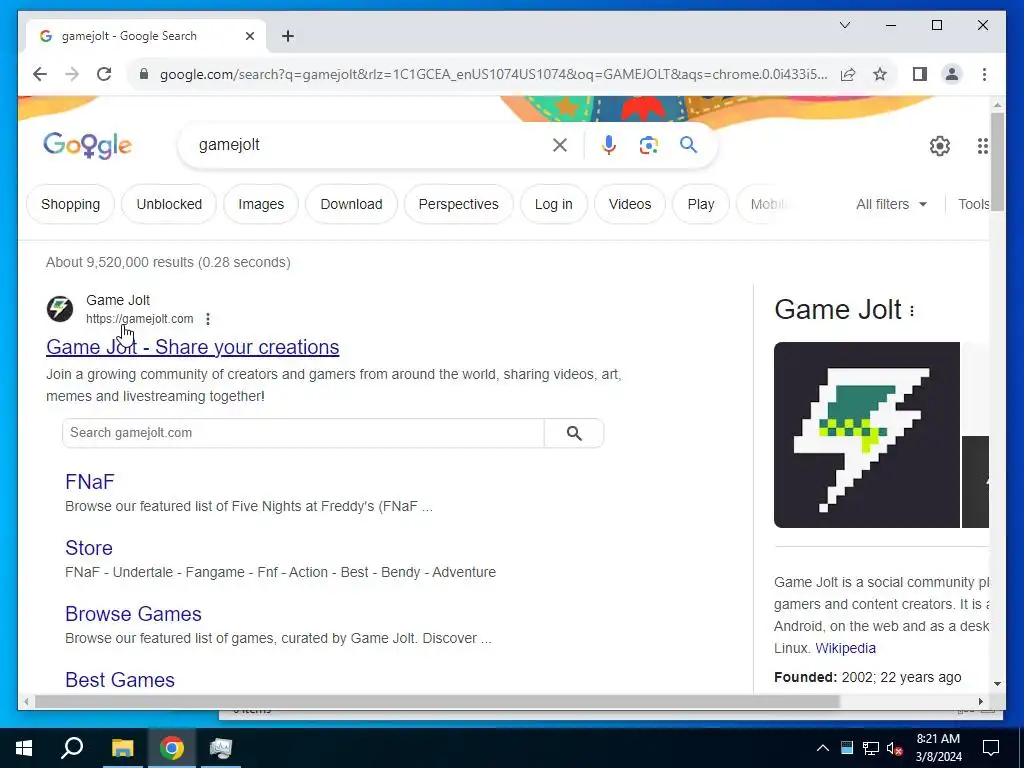Open the tab search chevron
Viewport: 1024px width, 768px height.
coord(844,25)
